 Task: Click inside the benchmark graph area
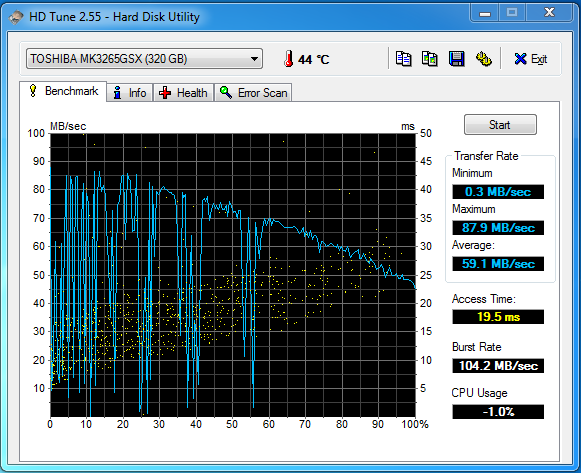point(233,275)
